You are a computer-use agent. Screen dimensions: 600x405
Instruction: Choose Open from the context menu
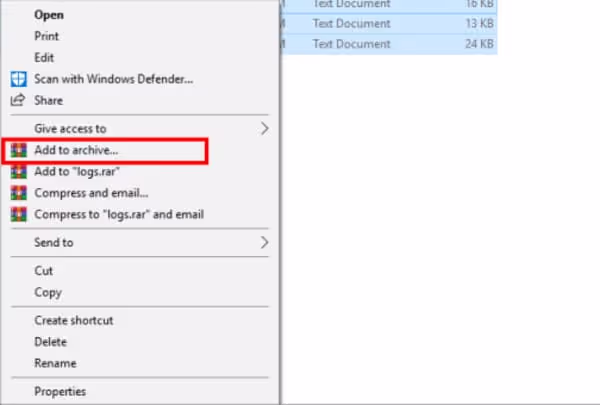coord(49,15)
